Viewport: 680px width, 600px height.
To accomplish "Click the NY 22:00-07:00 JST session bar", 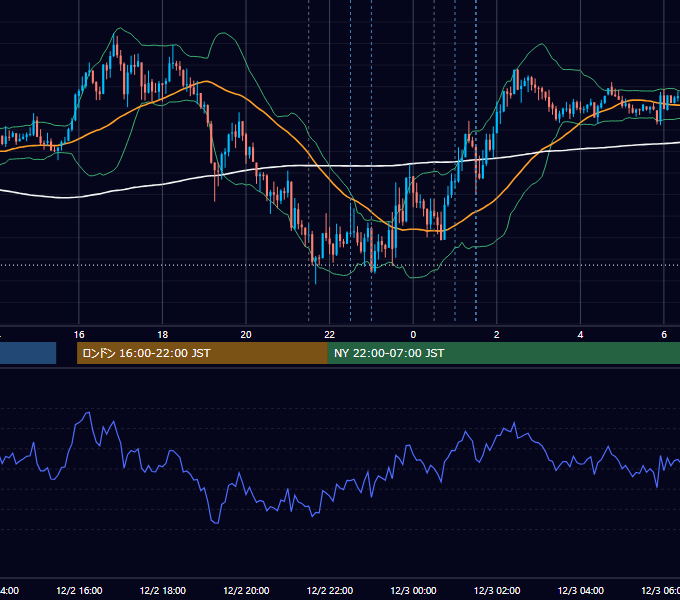I will click(x=503, y=353).
